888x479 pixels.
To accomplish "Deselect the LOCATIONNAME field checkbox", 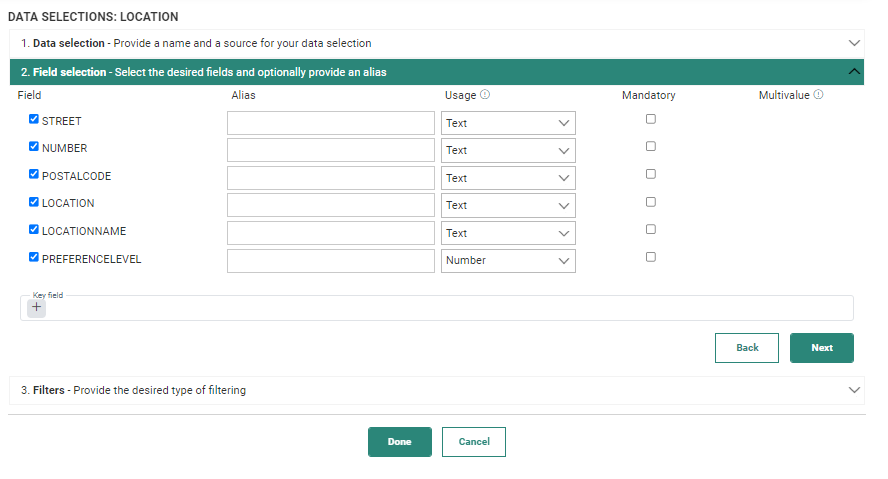I will (x=34, y=229).
